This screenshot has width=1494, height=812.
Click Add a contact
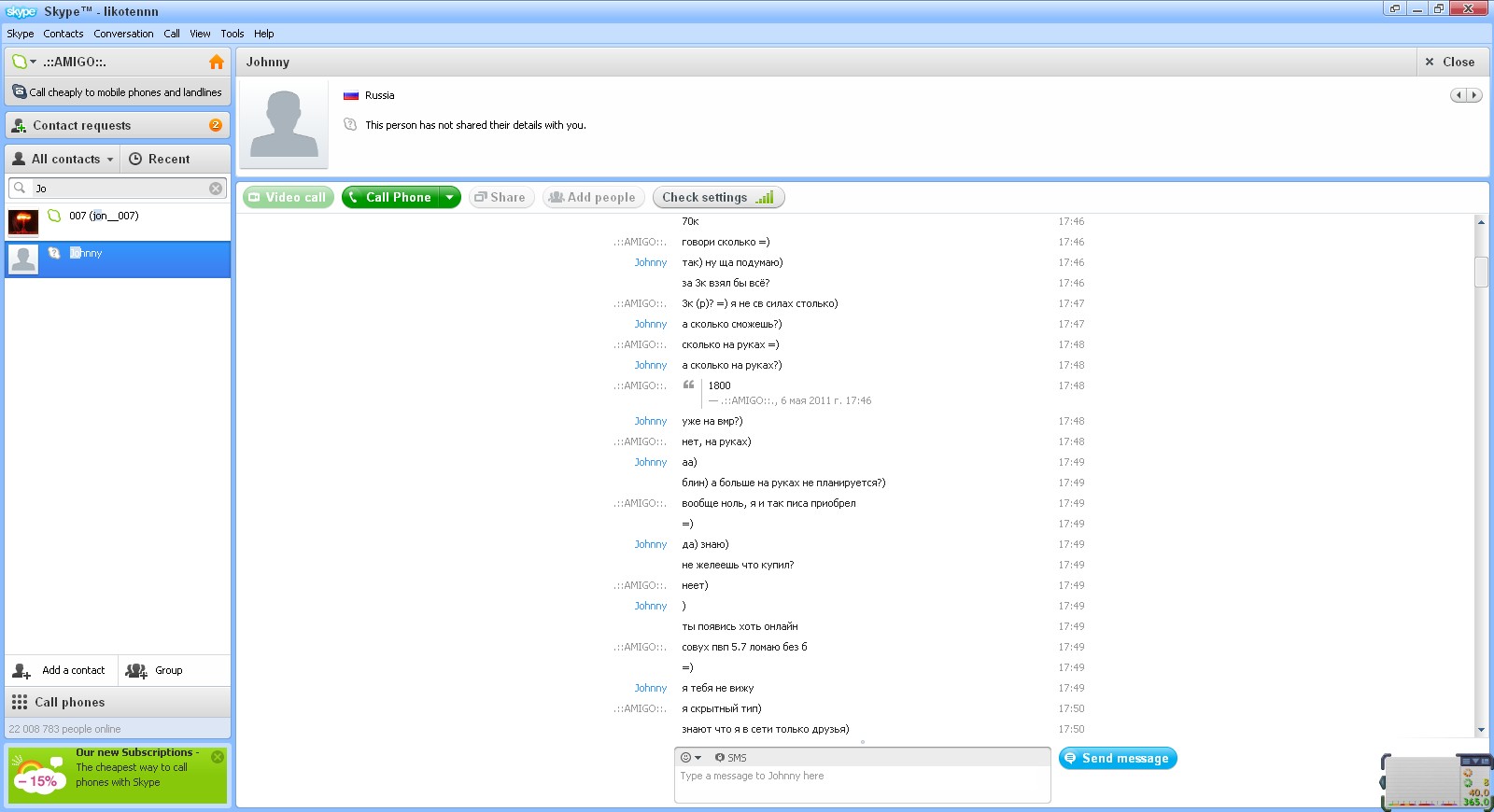(61, 670)
